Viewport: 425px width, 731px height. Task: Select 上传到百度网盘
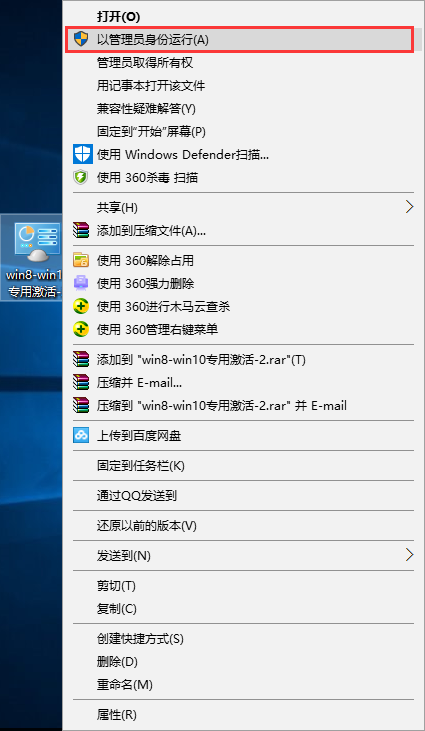click(x=139, y=436)
